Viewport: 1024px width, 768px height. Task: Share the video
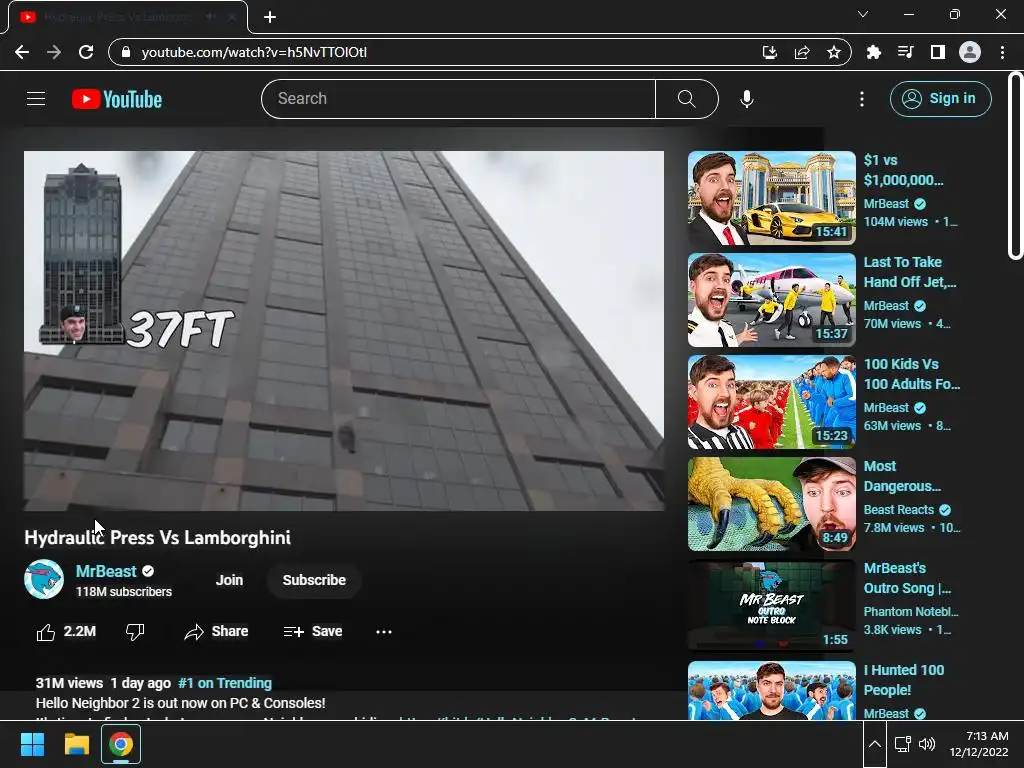(x=216, y=632)
